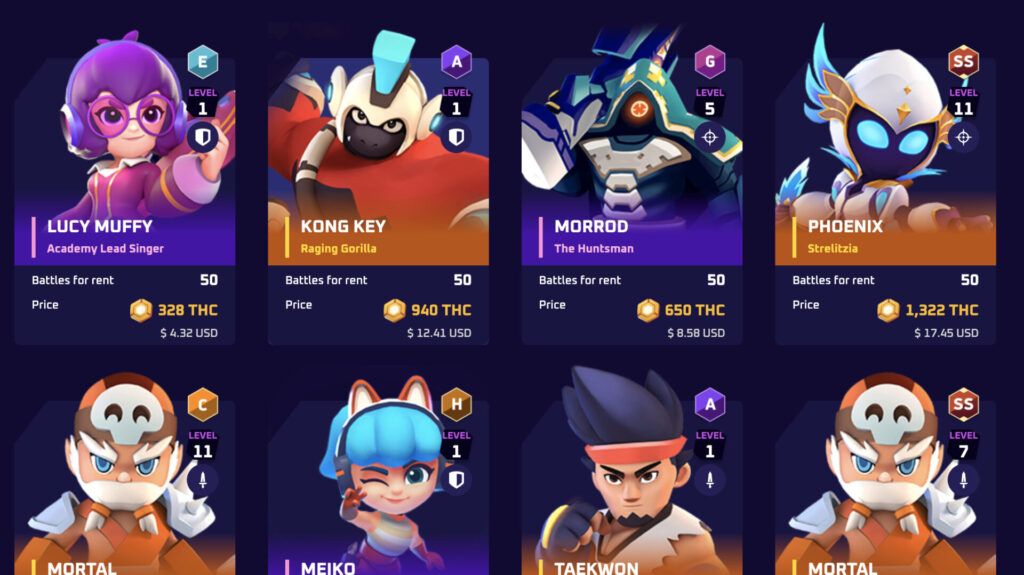Screen dimensions: 1024x575
Task: Click the E rarity badge on Lucy Muffy
Action: (x=202, y=62)
